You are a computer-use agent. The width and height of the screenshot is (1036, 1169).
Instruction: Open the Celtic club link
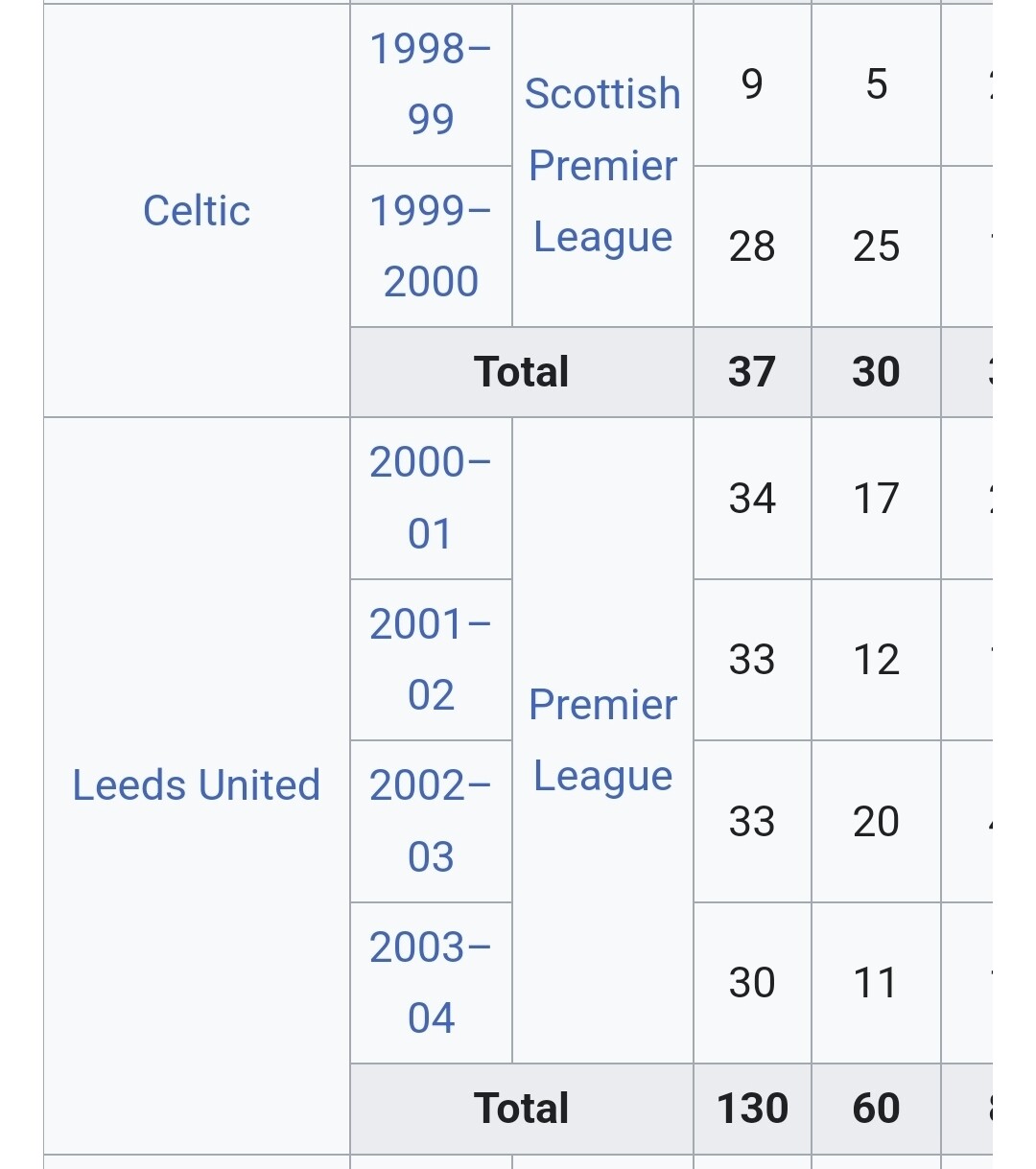click(x=197, y=211)
